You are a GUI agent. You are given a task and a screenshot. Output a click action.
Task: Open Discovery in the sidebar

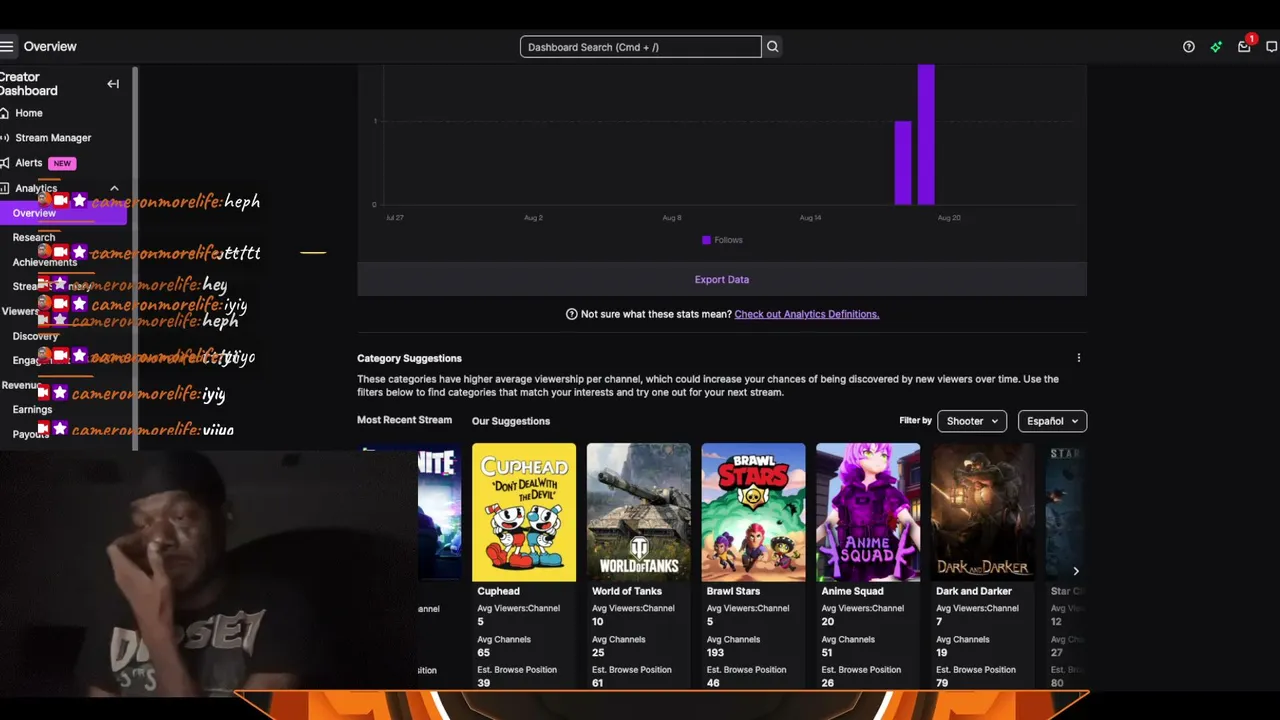[x=35, y=336]
